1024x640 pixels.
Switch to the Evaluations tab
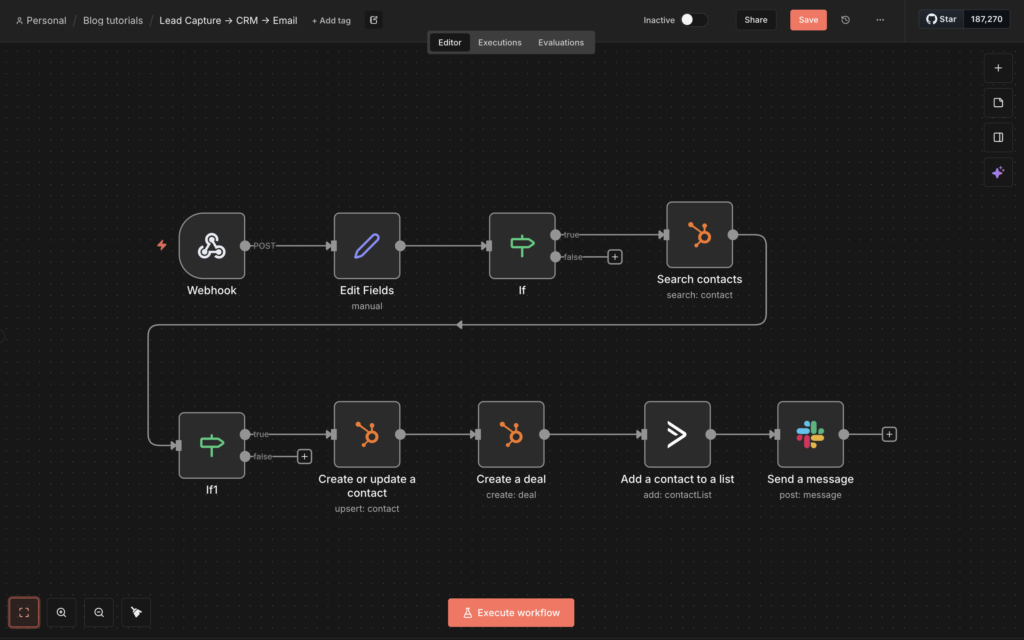[x=561, y=42]
